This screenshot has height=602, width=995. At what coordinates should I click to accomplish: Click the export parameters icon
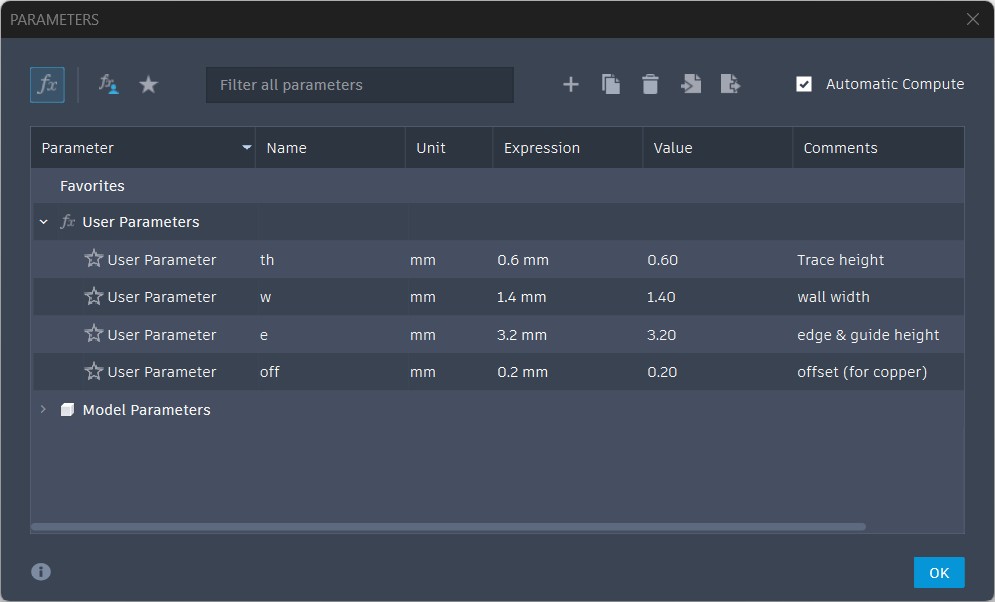tap(731, 85)
